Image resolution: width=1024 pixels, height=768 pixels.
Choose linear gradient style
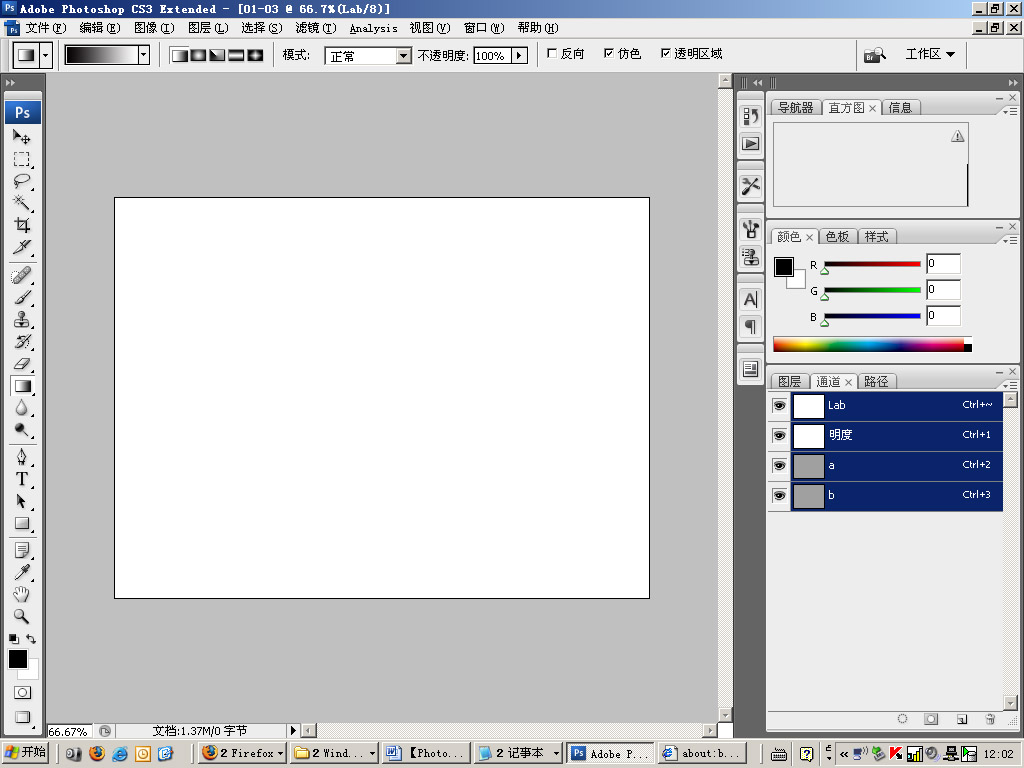click(x=180, y=56)
